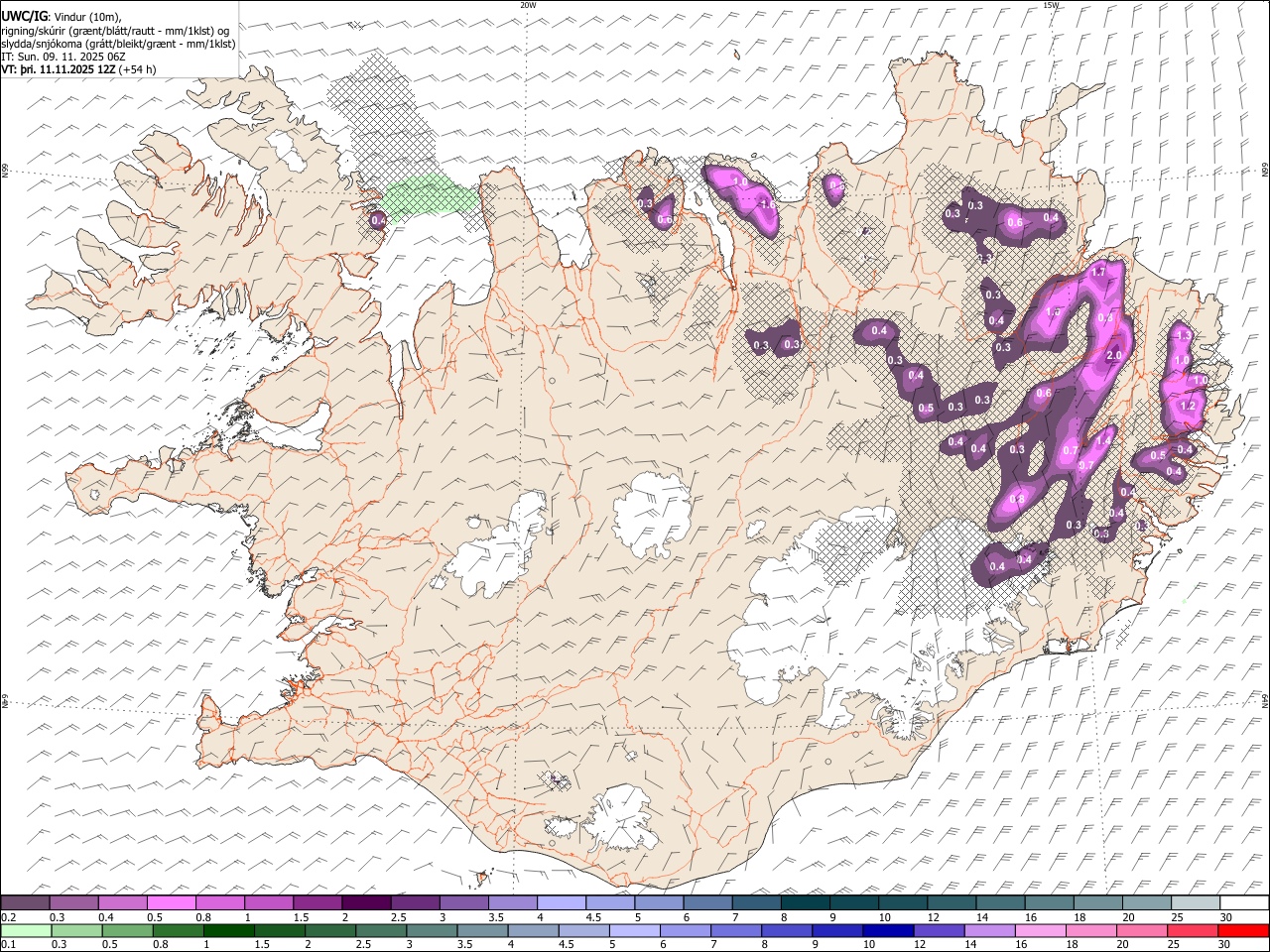The width and height of the screenshot is (1270, 952).
Task: Click the 'UWC/IG: Vindur (10m)' title text
Action: pyautogui.click(x=62, y=17)
